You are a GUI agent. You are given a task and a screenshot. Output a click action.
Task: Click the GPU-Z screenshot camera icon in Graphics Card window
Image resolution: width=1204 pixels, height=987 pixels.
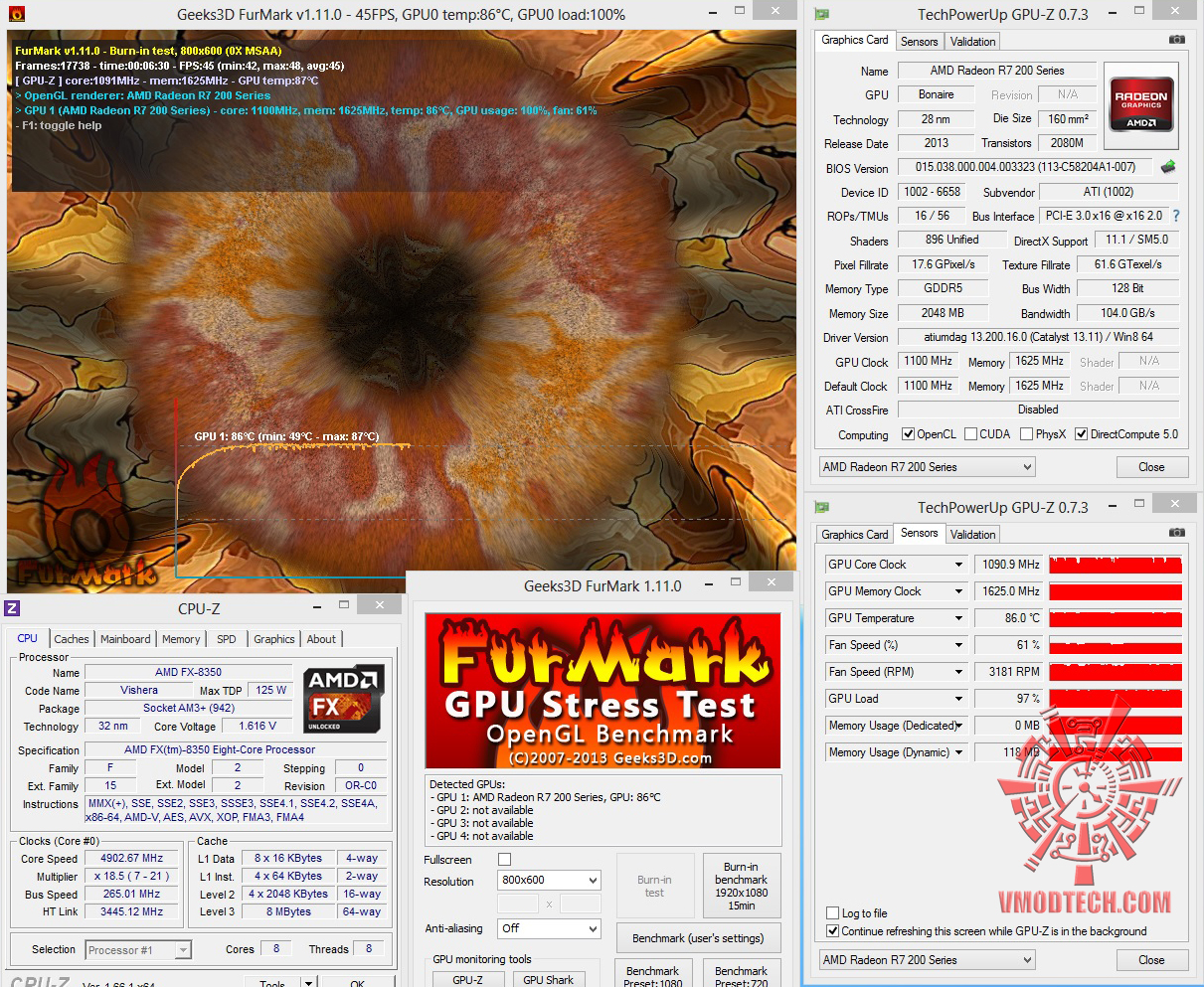[1176, 40]
